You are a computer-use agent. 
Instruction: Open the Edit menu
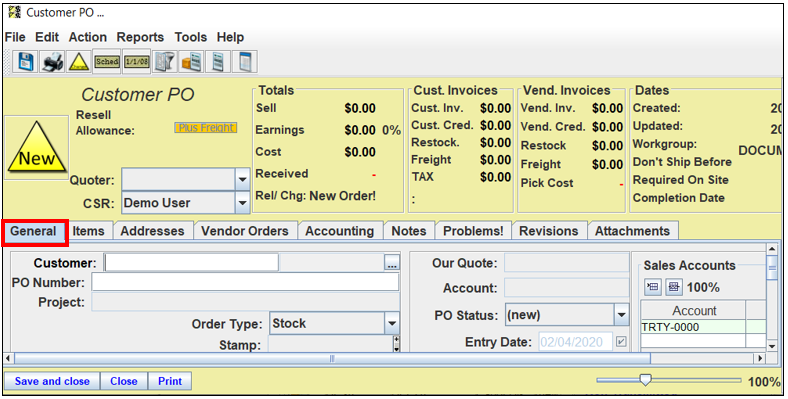(x=47, y=37)
